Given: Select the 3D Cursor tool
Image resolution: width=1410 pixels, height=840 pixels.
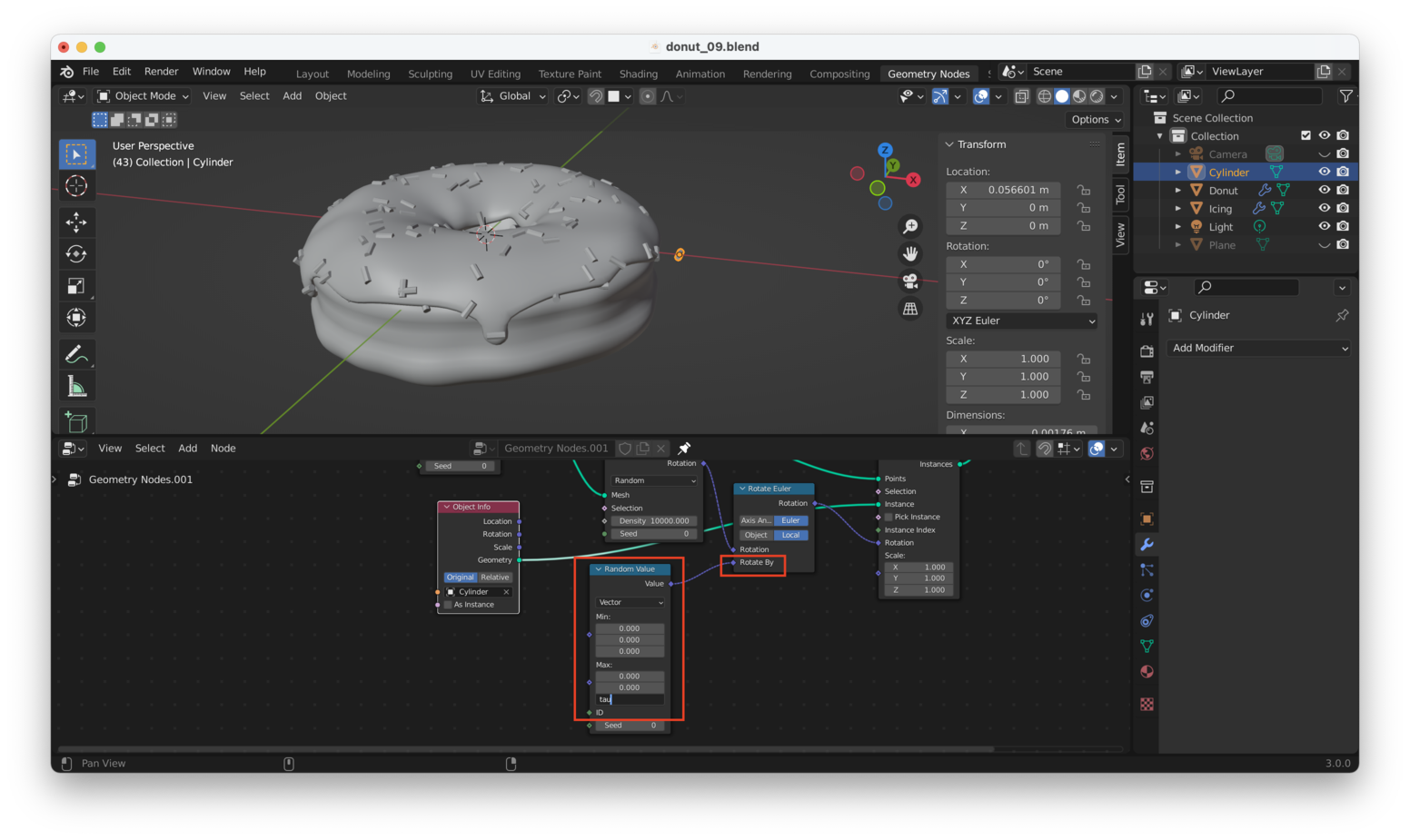Looking at the screenshot, I should [76, 186].
